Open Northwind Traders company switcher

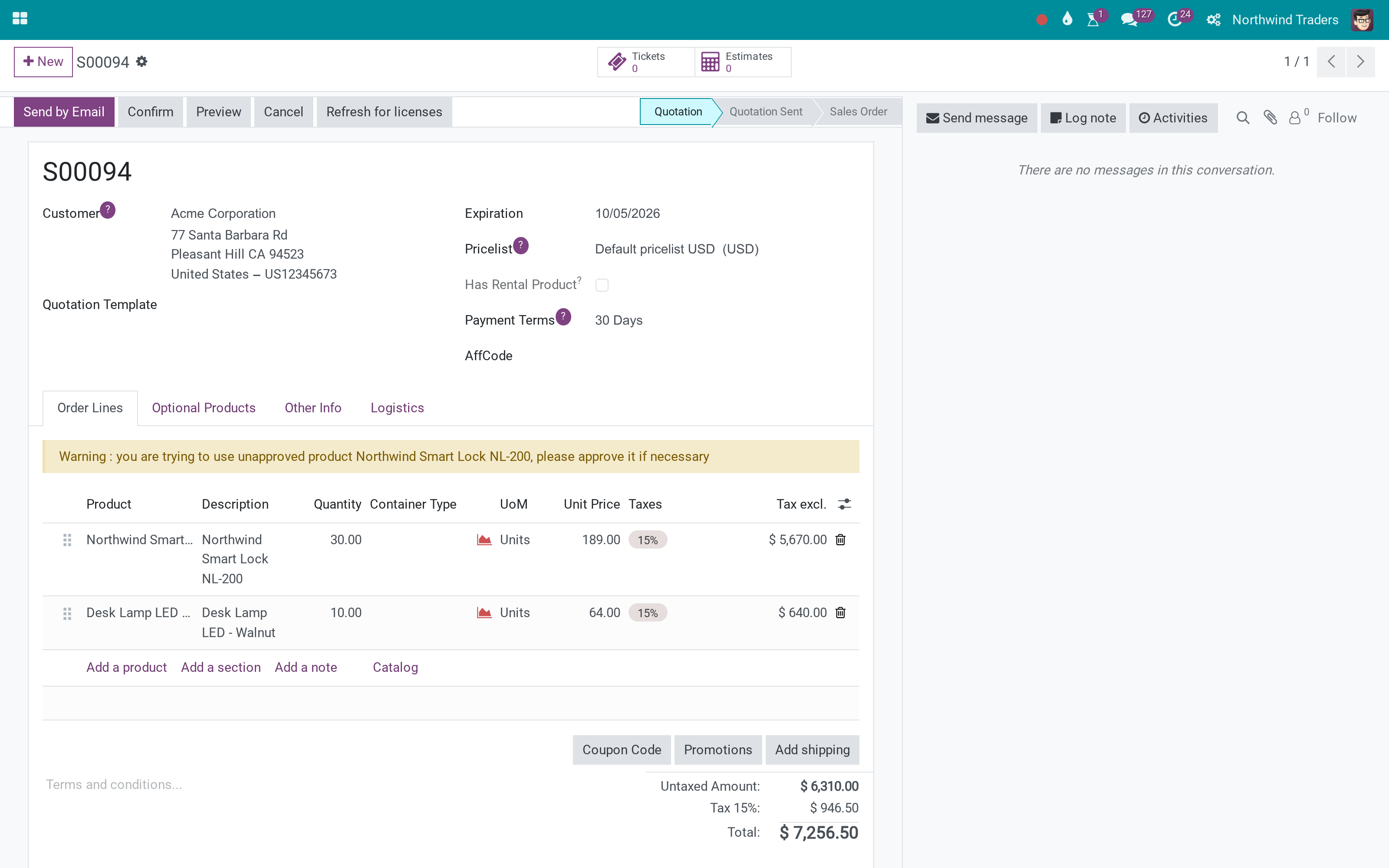(1285, 20)
